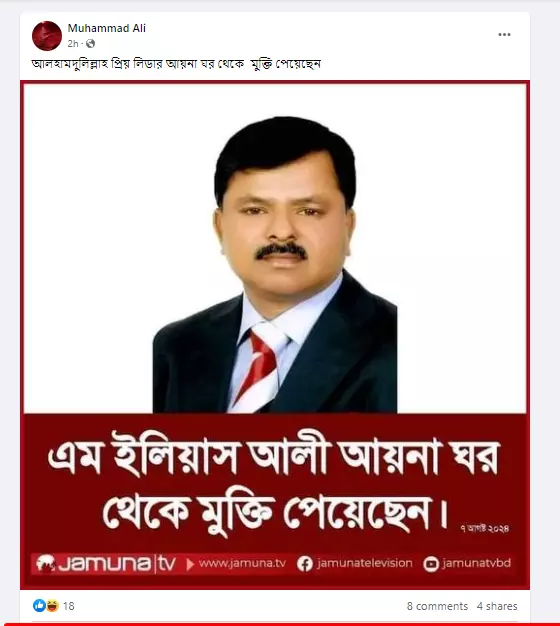Open the 8 comments link
Screen dimensions: 560x626
coord(437,606)
